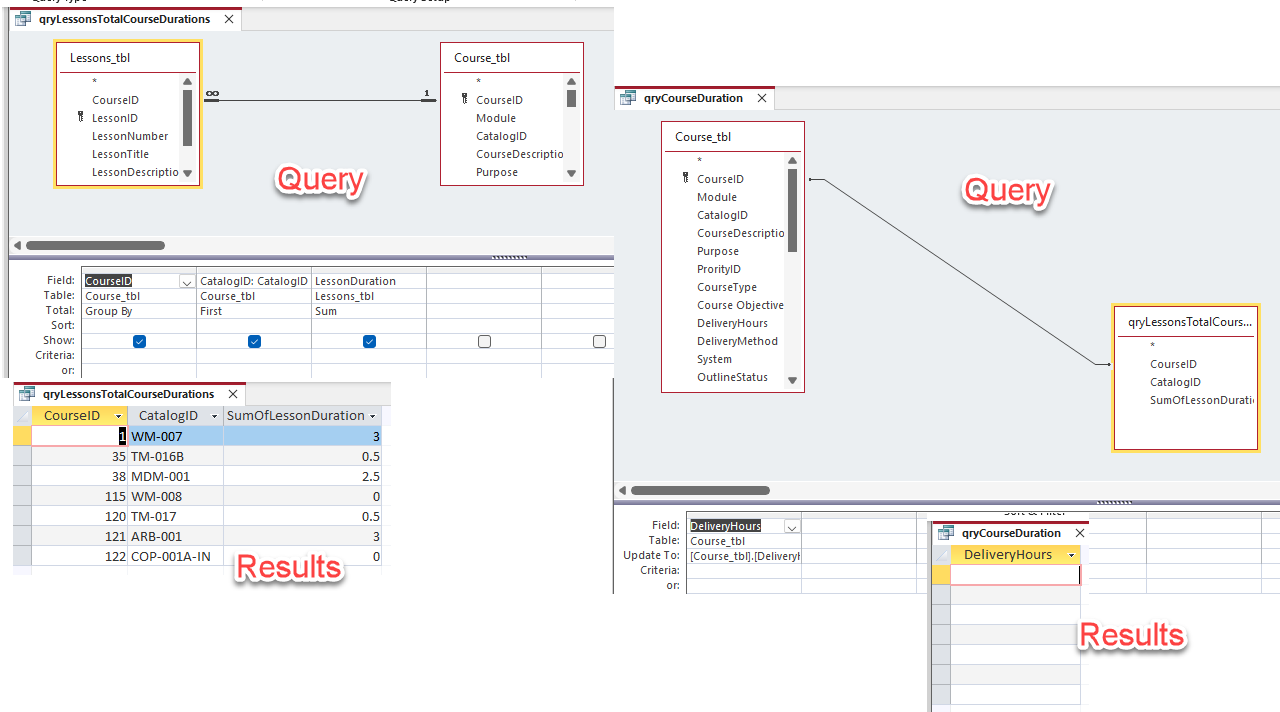The image size is (1280, 712).
Task: Toggle Show checkbox for CatalogID column
Action: (x=254, y=341)
